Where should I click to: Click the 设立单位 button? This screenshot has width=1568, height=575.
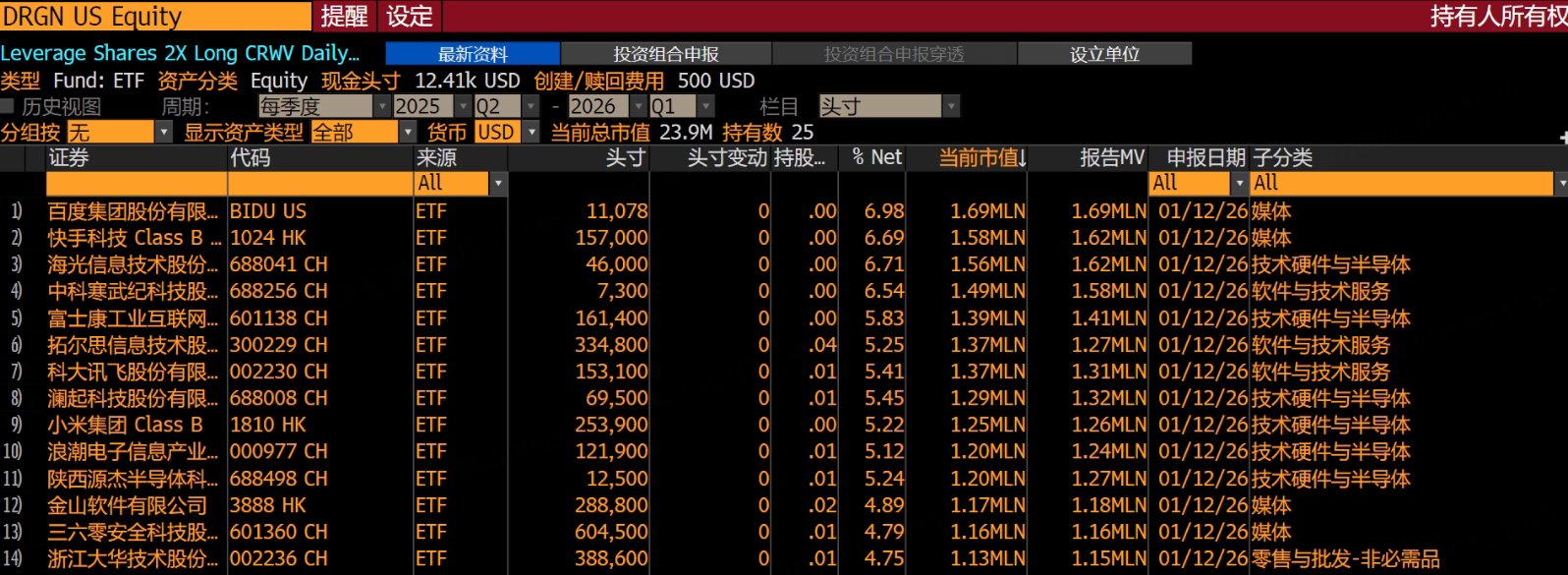(x=1104, y=54)
